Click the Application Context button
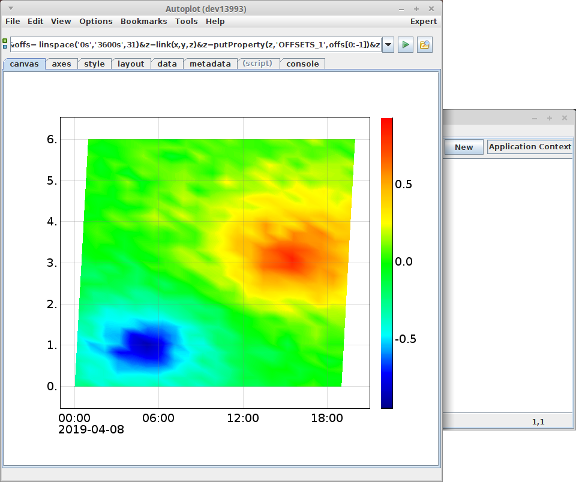The width and height of the screenshot is (576, 482). 530,147
